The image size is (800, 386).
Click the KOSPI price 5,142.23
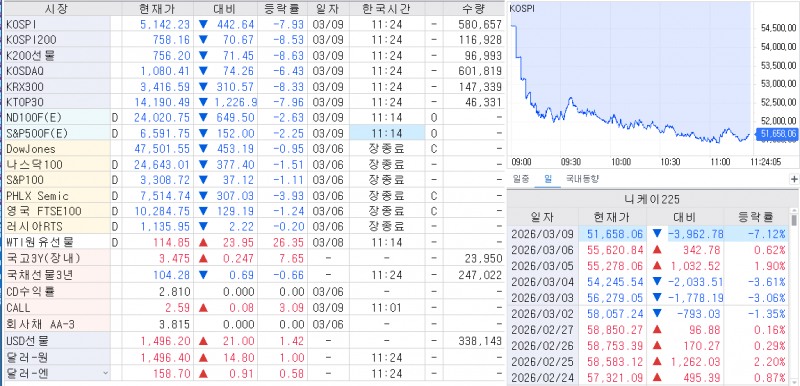coord(164,24)
